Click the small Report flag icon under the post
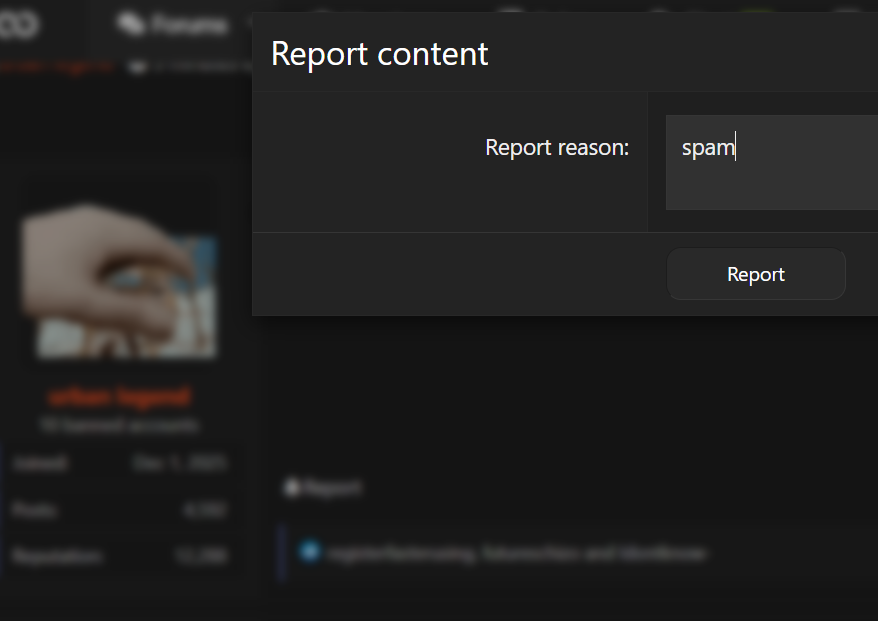Viewport: 878px width, 621px height. pyautogui.click(x=292, y=488)
